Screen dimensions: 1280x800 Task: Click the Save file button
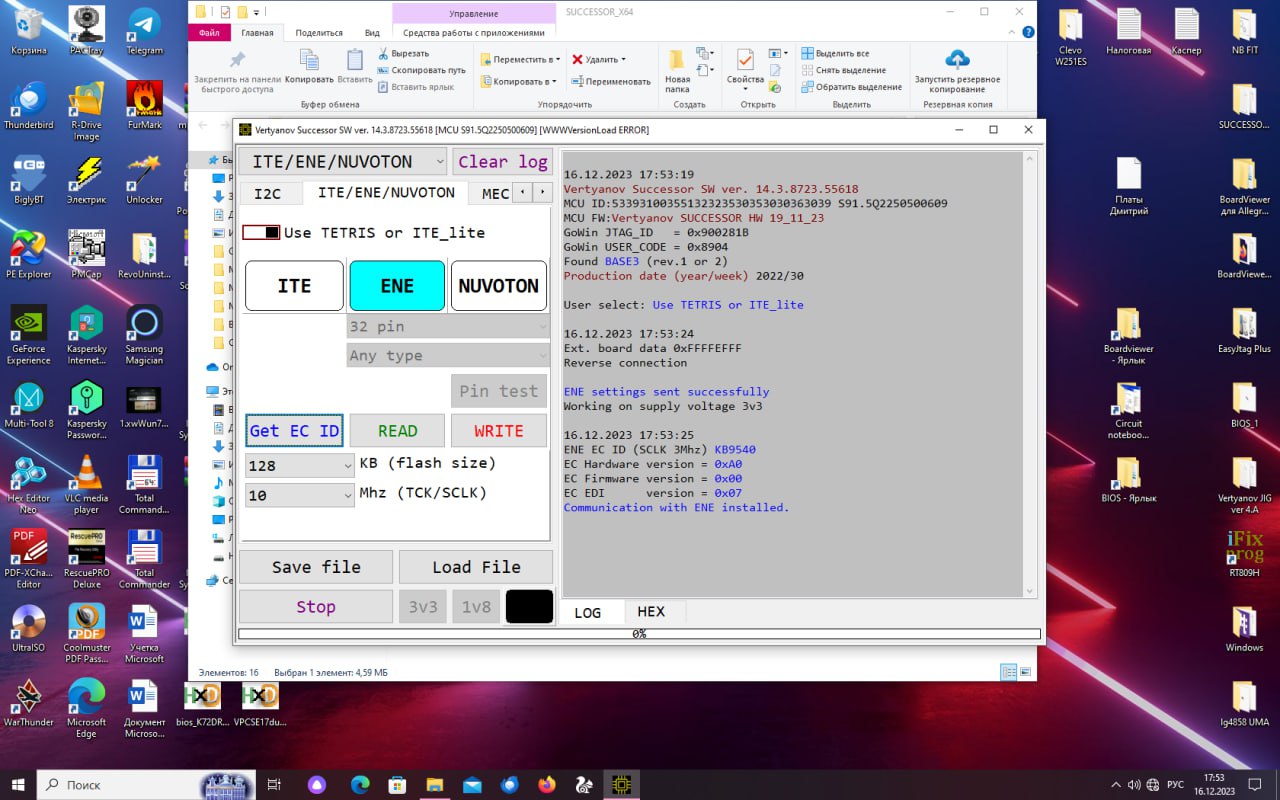[316, 567]
